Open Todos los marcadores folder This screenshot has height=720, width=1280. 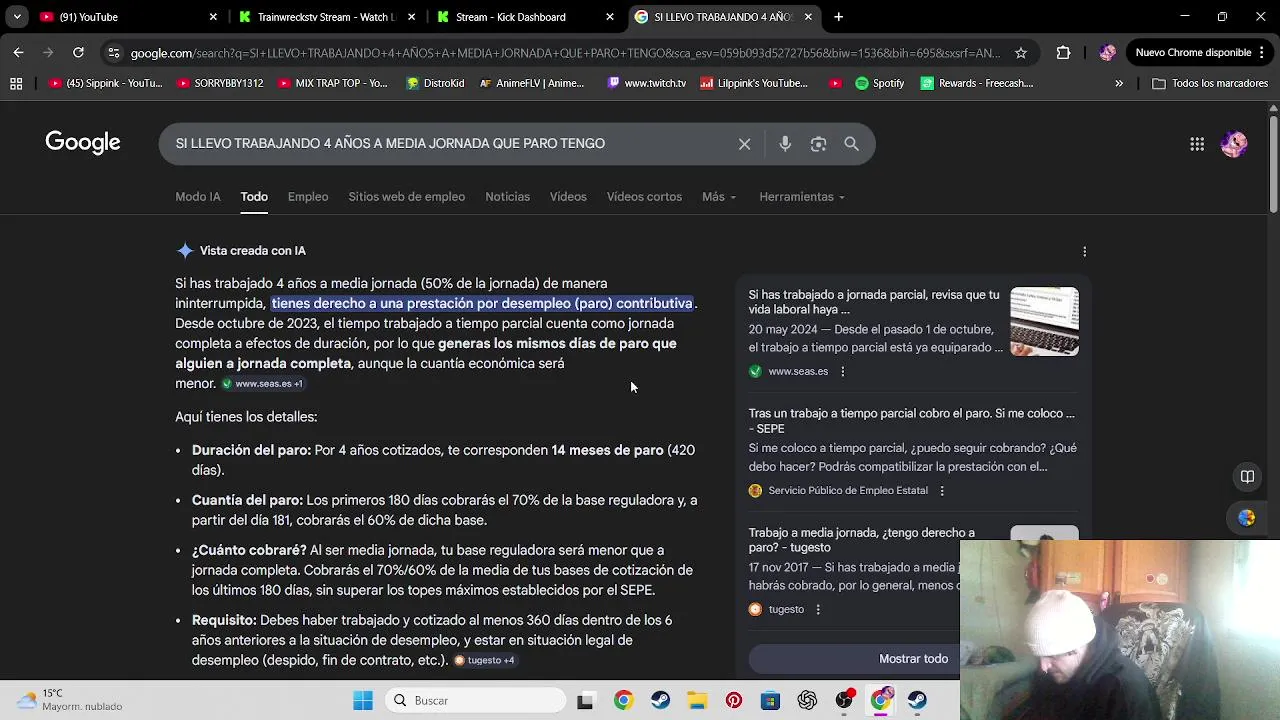coord(1210,83)
